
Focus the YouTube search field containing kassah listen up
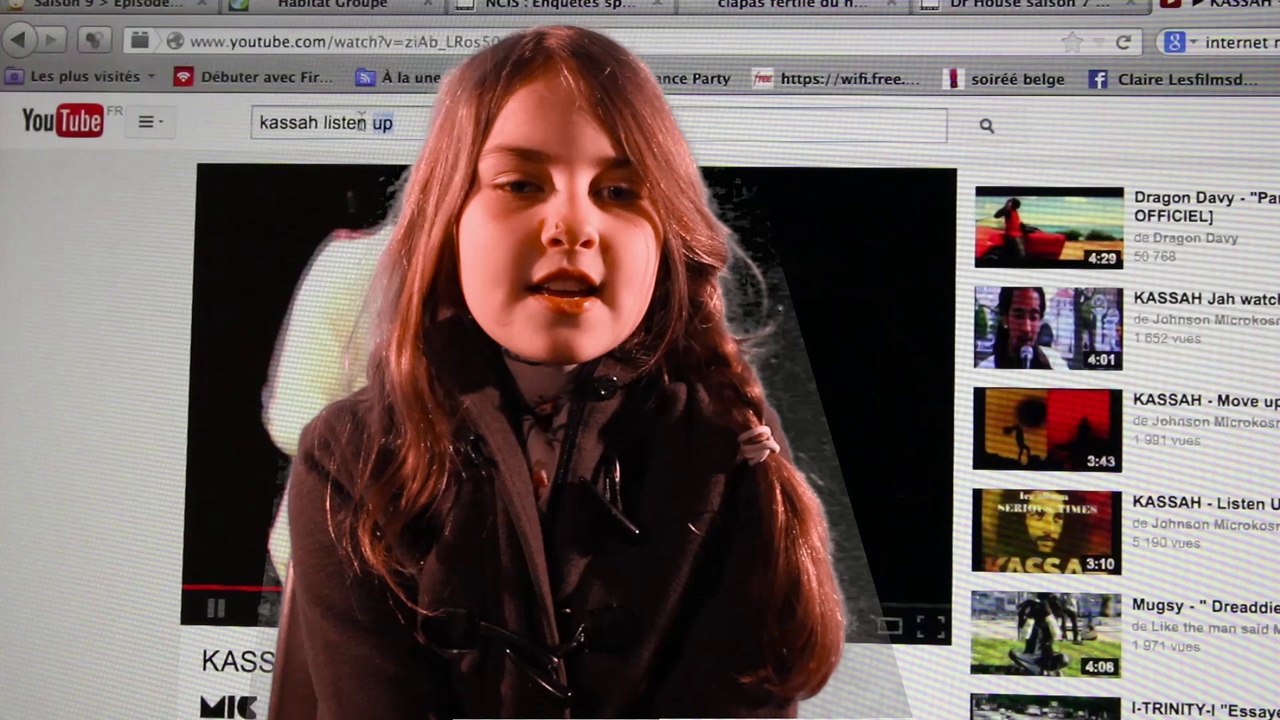pyautogui.click(x=598, y=124)
